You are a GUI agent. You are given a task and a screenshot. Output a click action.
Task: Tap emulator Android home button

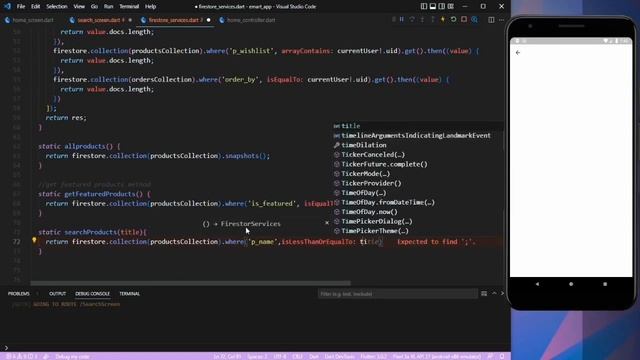click(571, 284)
